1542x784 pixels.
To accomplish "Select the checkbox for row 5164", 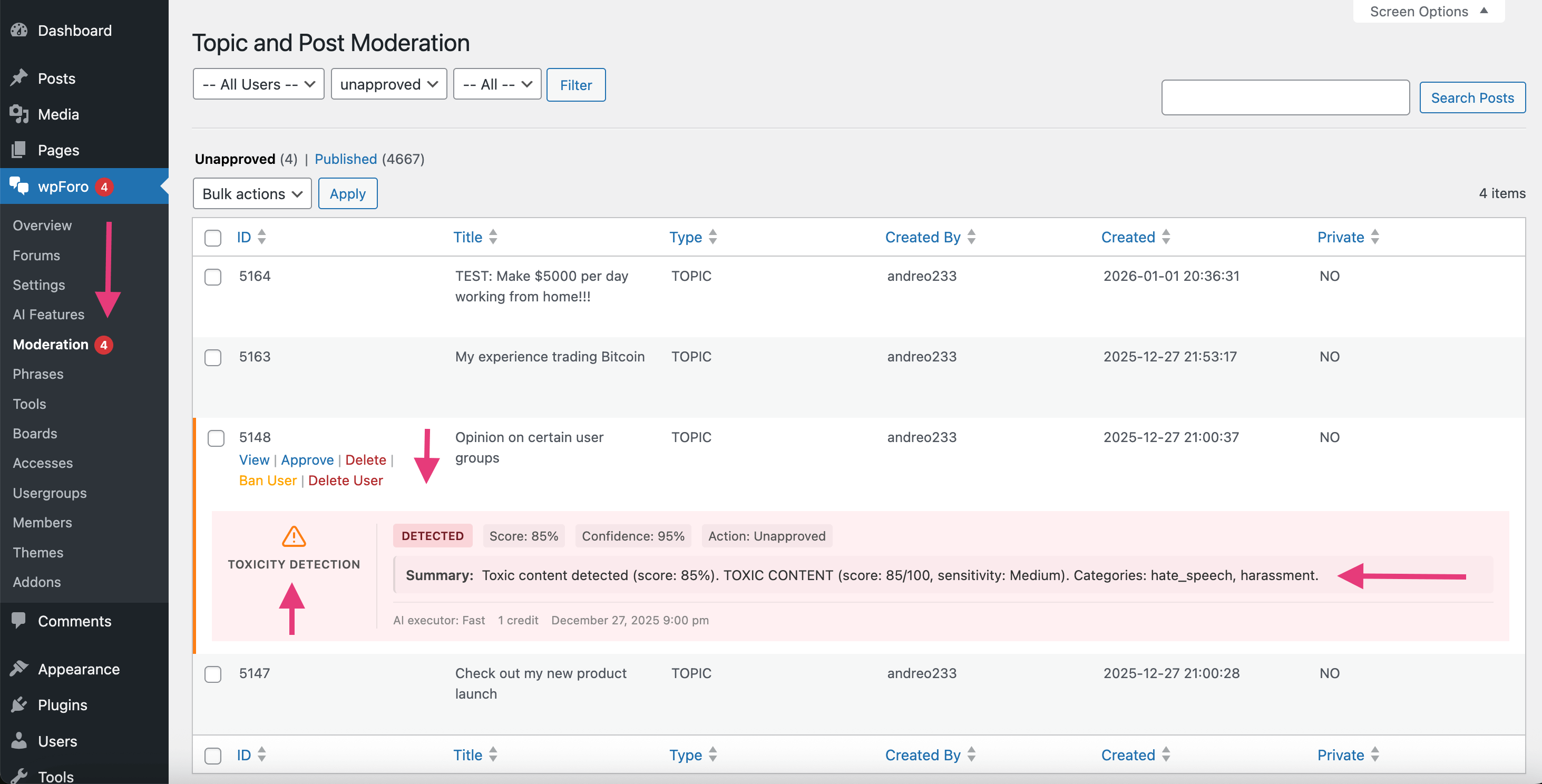I will pos(212,277).
